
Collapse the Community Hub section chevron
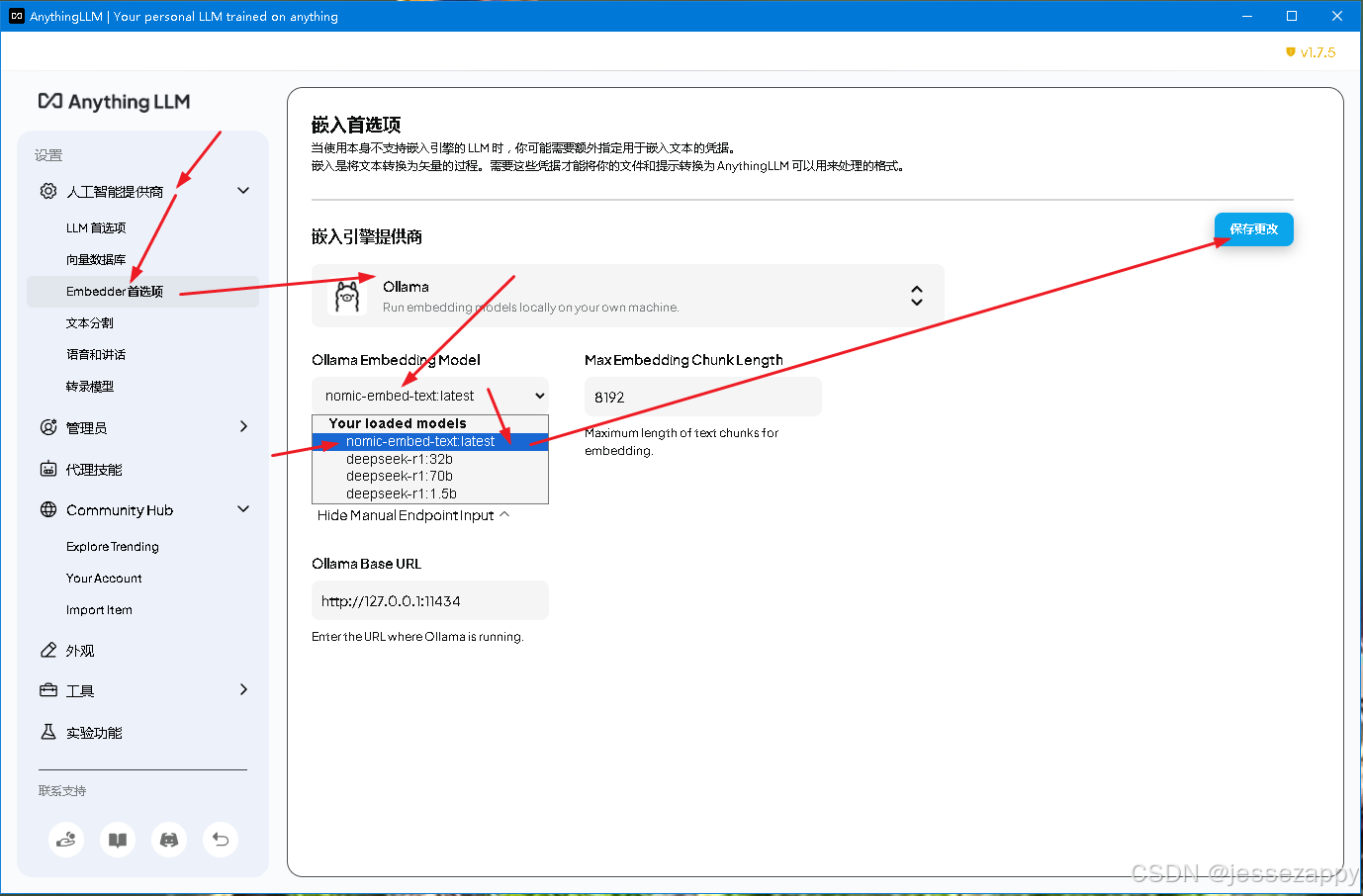243,509
